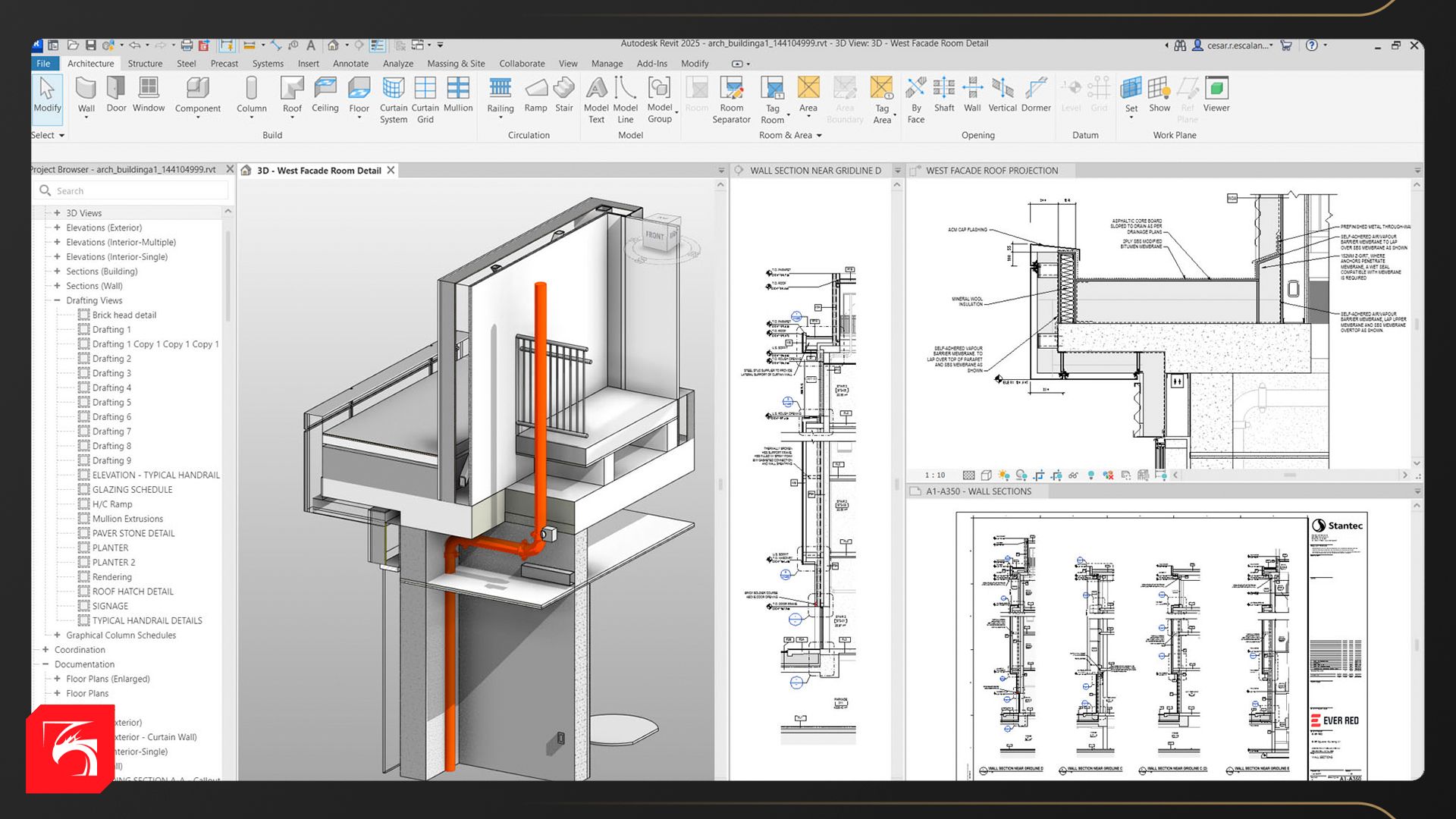Toggle Thin Lines in quick access toolbar

tap(378, 45)
